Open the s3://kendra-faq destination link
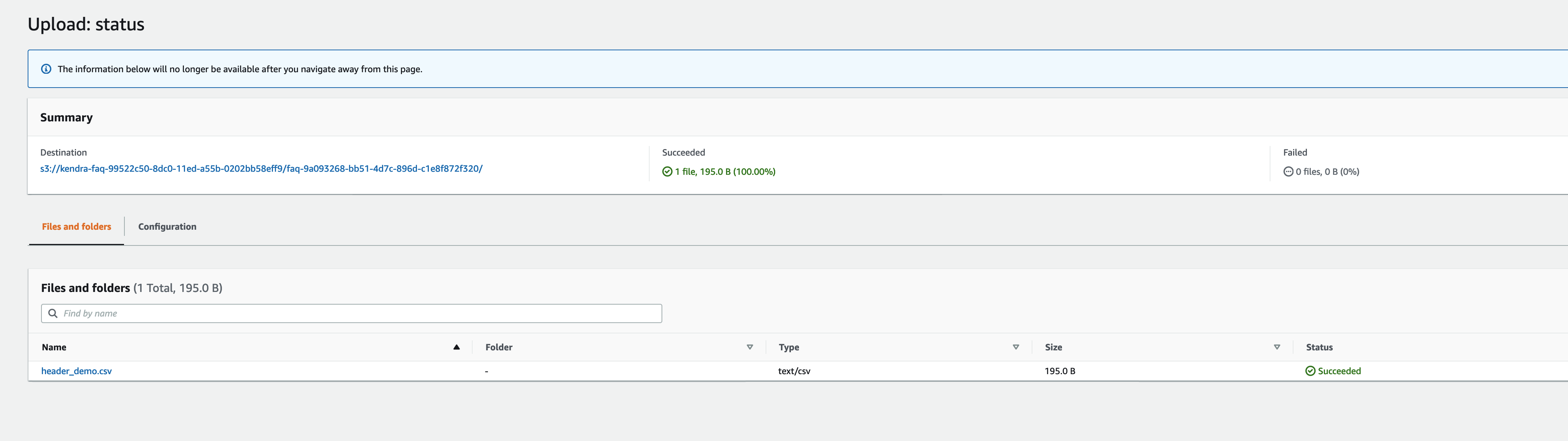 pyautogui.click(x=261, y=169)
